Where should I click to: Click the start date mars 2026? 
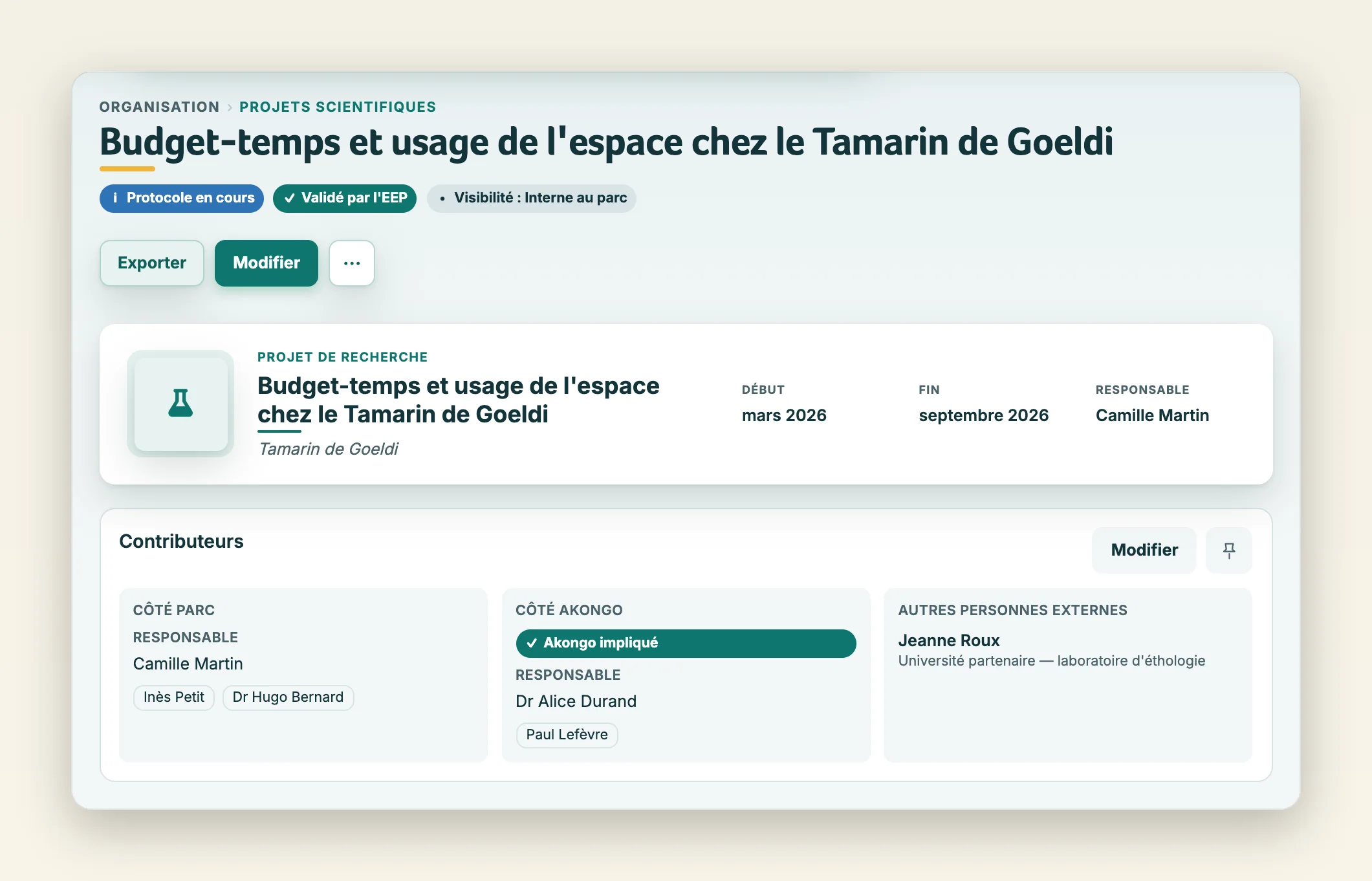tap(784, 415)
